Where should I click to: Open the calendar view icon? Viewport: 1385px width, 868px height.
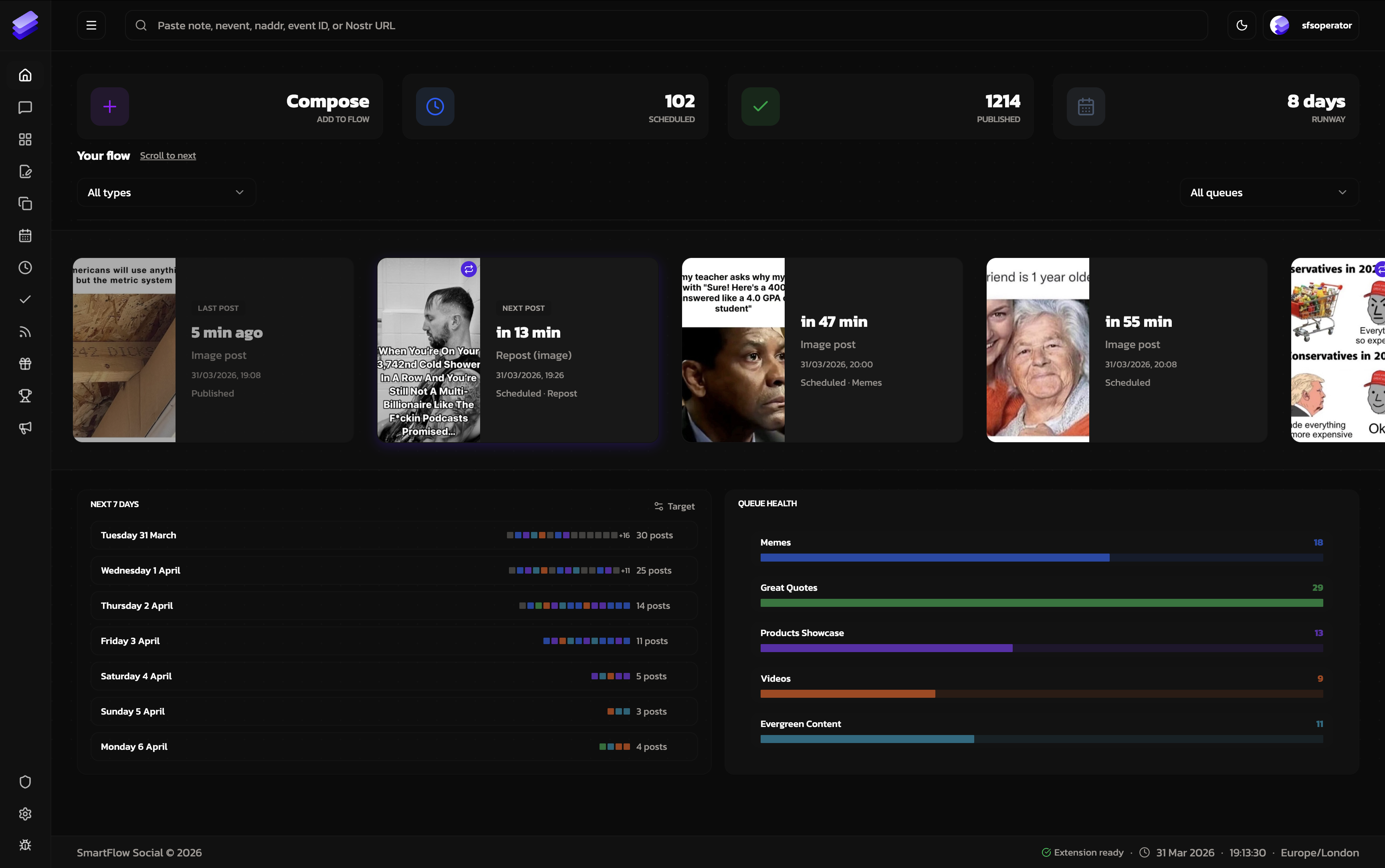[25, 235]
